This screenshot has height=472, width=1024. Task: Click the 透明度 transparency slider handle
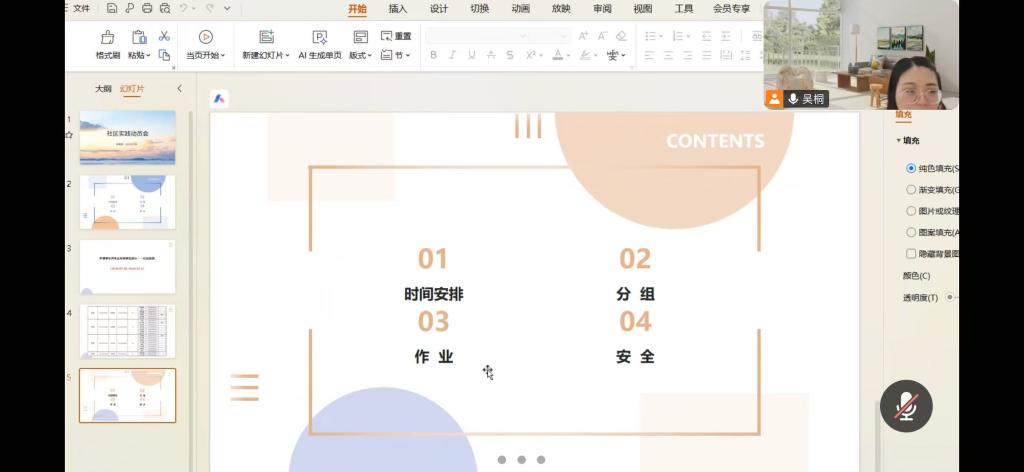point(949,297)
